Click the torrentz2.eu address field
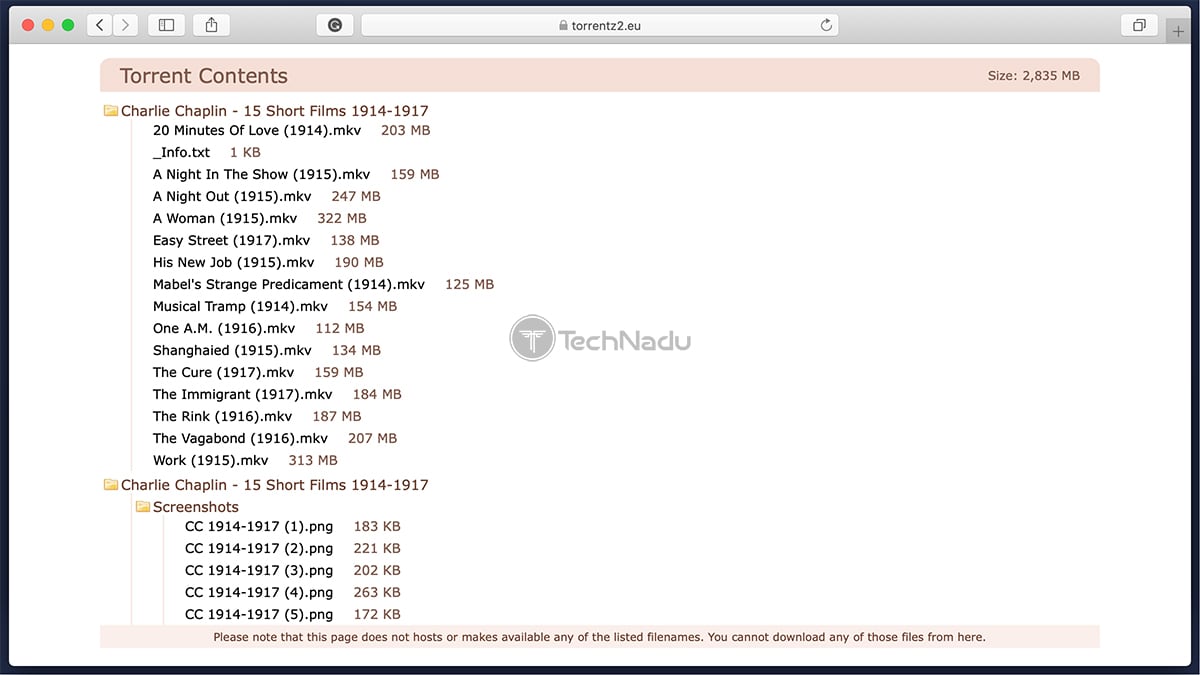This screenshot has height=675, width=1200. (x=599, y=25)
